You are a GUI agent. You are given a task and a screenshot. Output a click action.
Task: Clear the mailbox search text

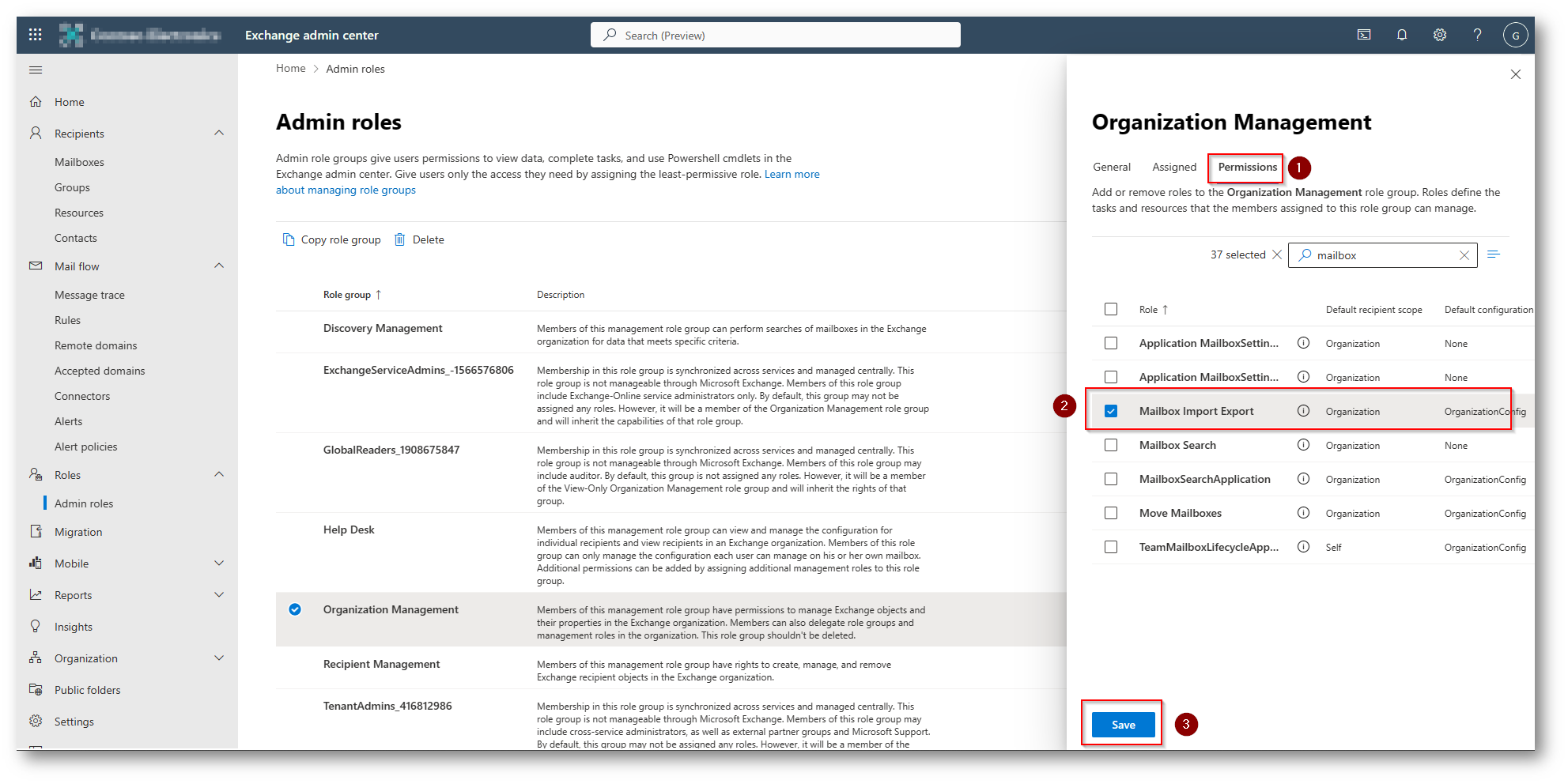[1464, 255]
